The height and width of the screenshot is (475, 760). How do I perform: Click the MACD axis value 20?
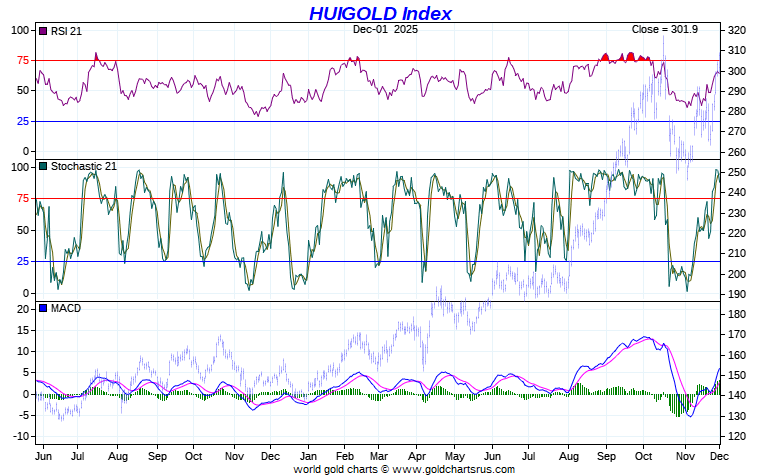click(x=23, y=309)
